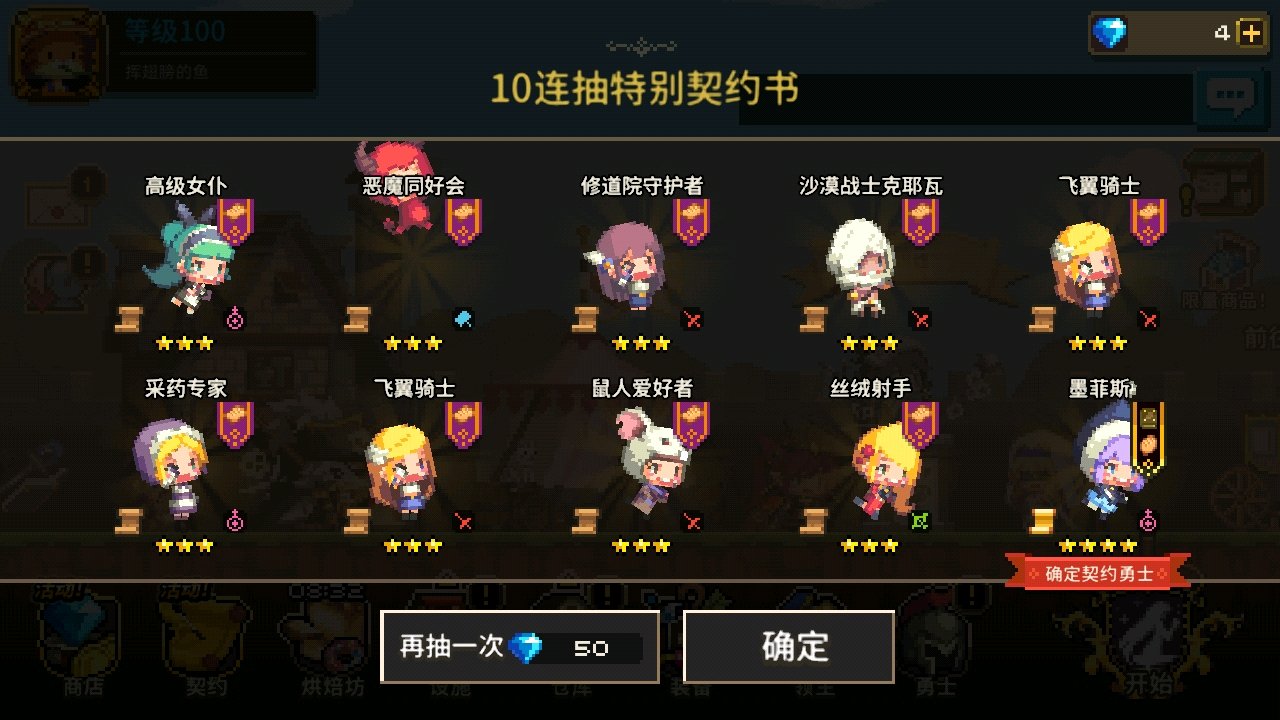
Task: Click the red 确定契约勇士 ribbon
Action: click(1098, 573)
